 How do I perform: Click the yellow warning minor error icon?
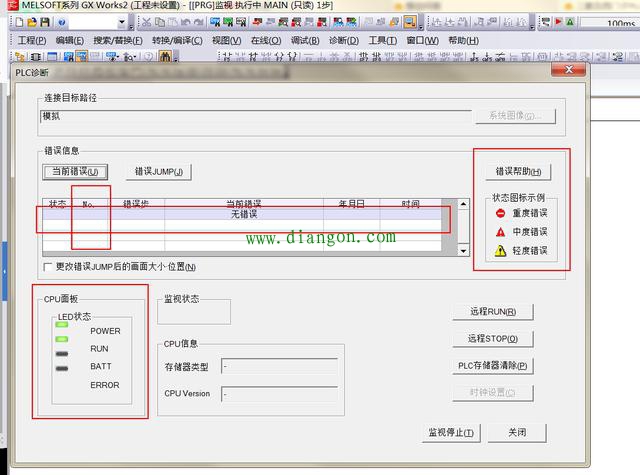[500, 251]
